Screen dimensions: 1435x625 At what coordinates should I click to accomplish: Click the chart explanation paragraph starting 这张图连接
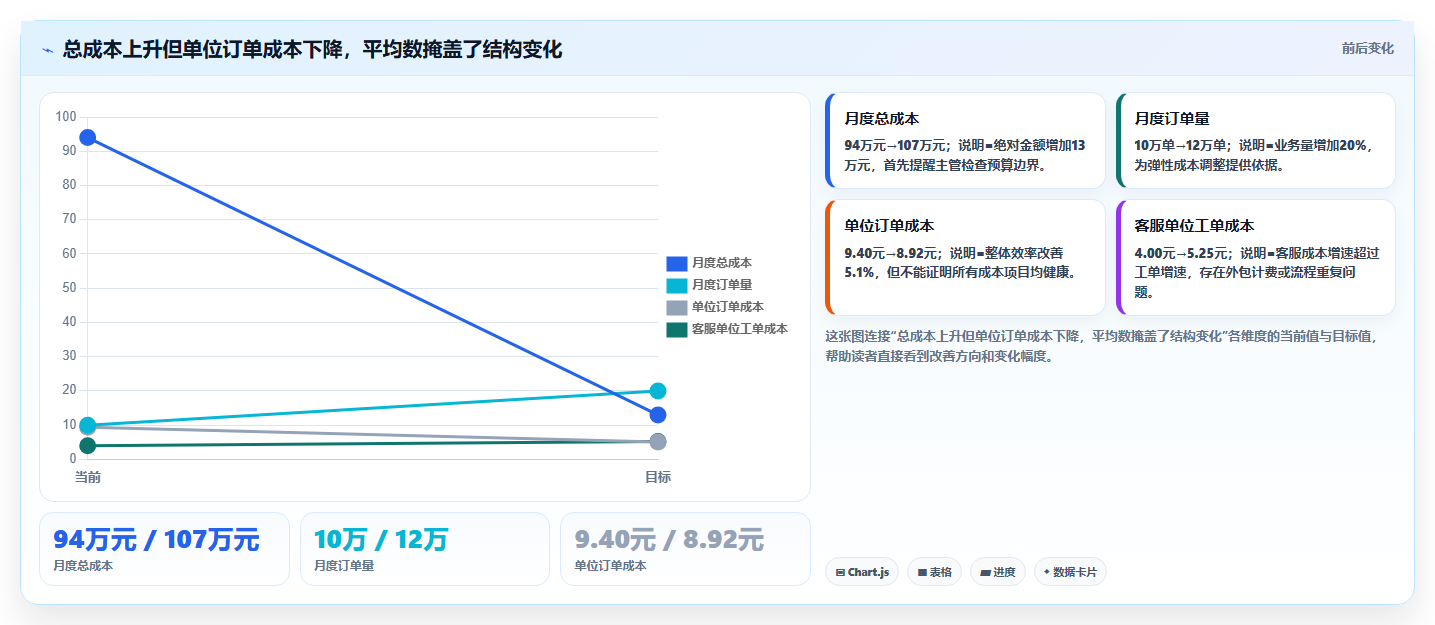1102,346
